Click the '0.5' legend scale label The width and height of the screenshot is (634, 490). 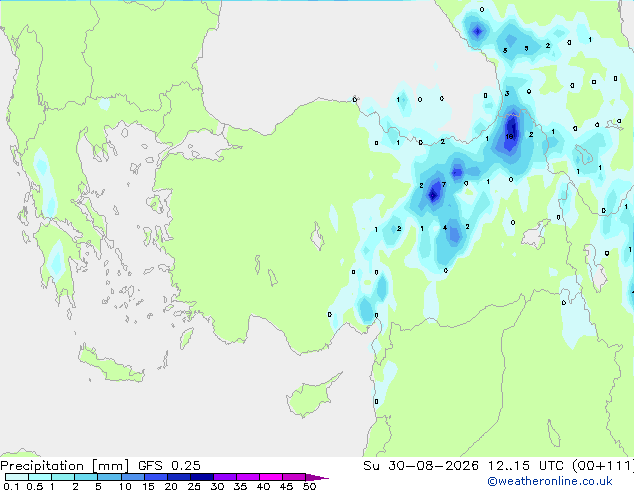click(34, 486)
